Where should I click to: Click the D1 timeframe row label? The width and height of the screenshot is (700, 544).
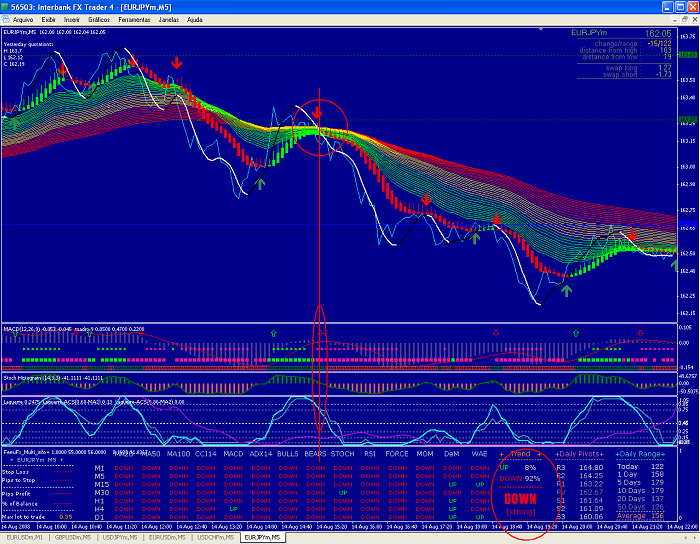[99, 517]
